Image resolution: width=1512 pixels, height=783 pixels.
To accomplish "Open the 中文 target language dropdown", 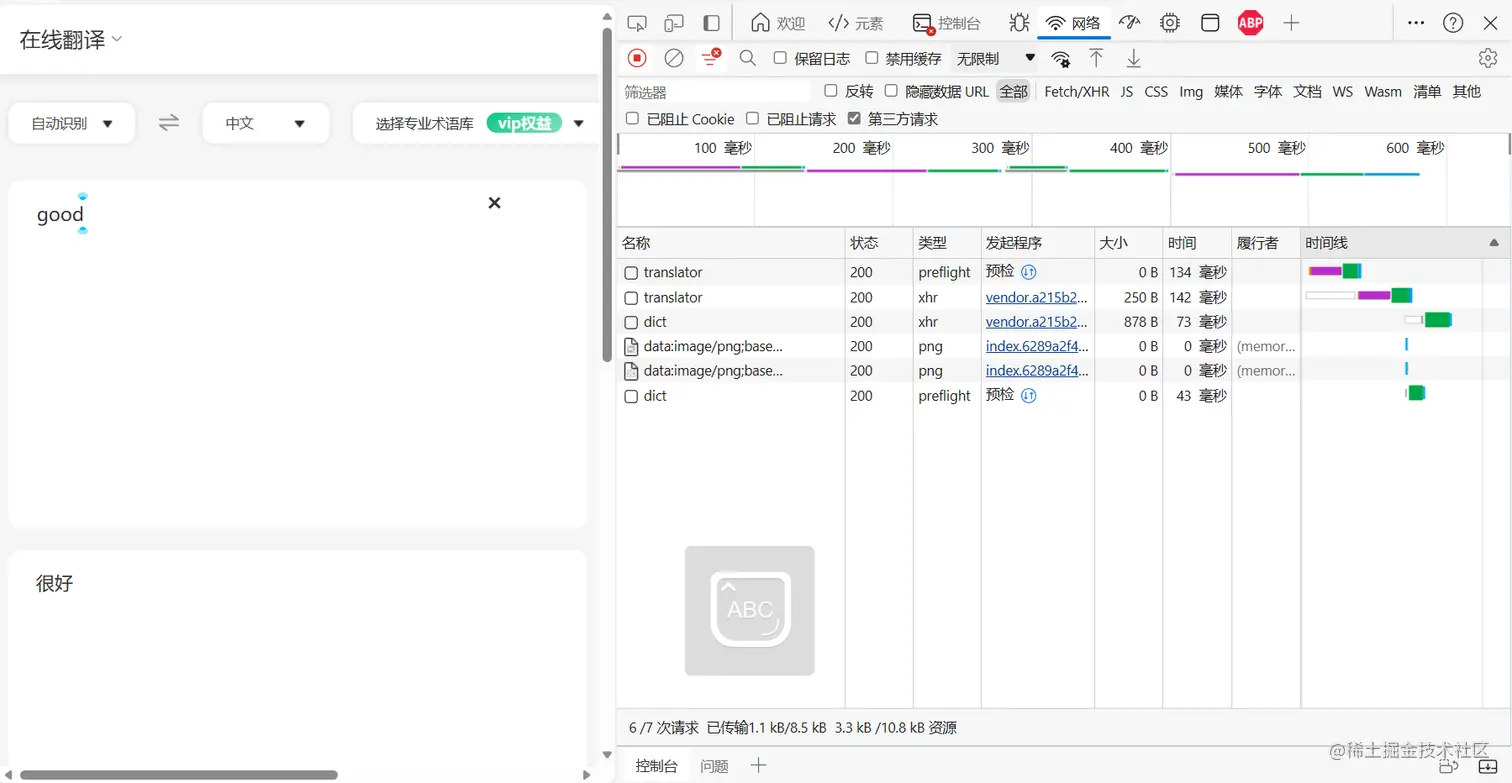I will click(266, 123).
